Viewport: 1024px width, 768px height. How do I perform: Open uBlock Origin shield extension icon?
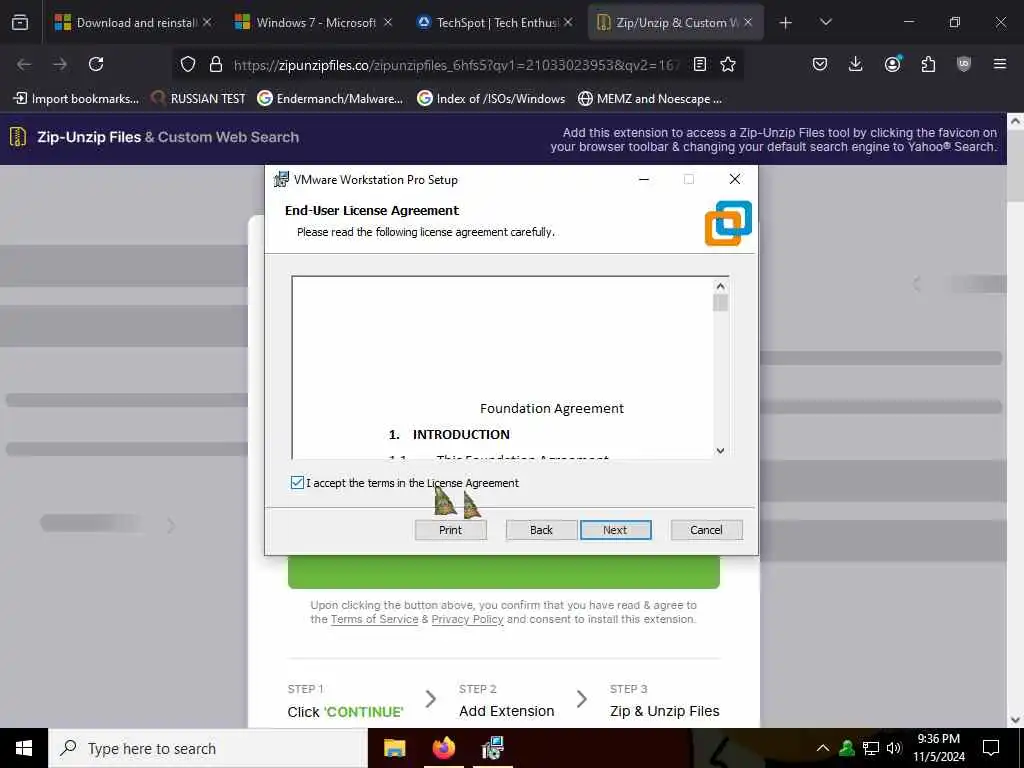pyautogui.click(x=964, y=64)
